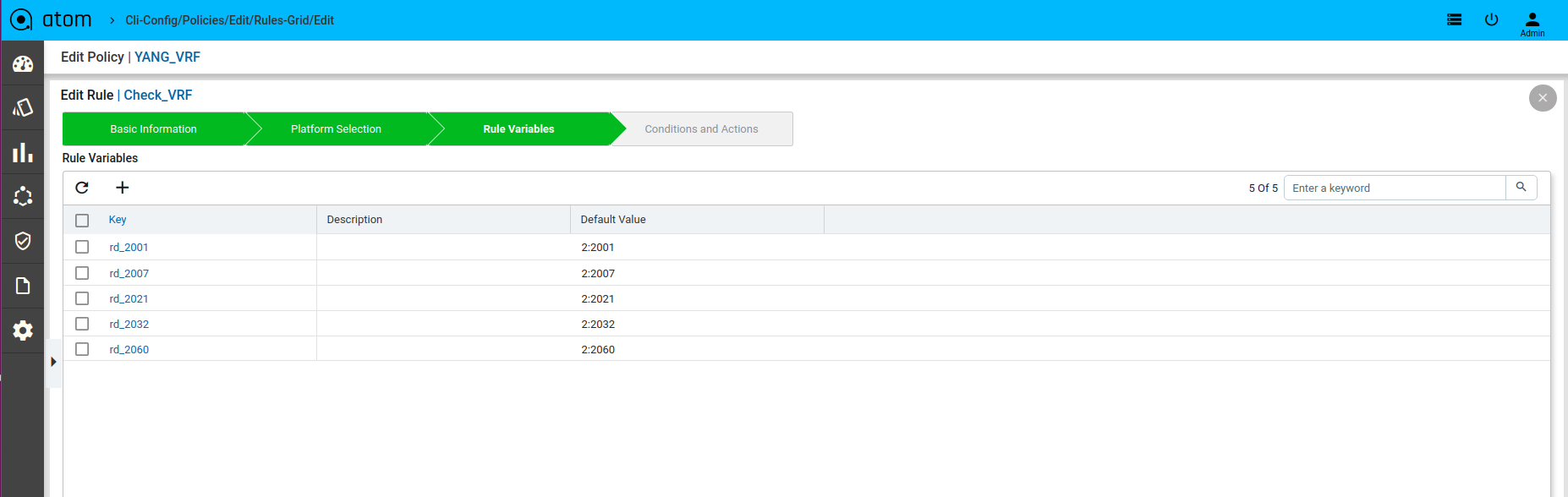Refresh the Rule Variables grid
This screenshot has height=497, width=1568.
tap(82, 188)
